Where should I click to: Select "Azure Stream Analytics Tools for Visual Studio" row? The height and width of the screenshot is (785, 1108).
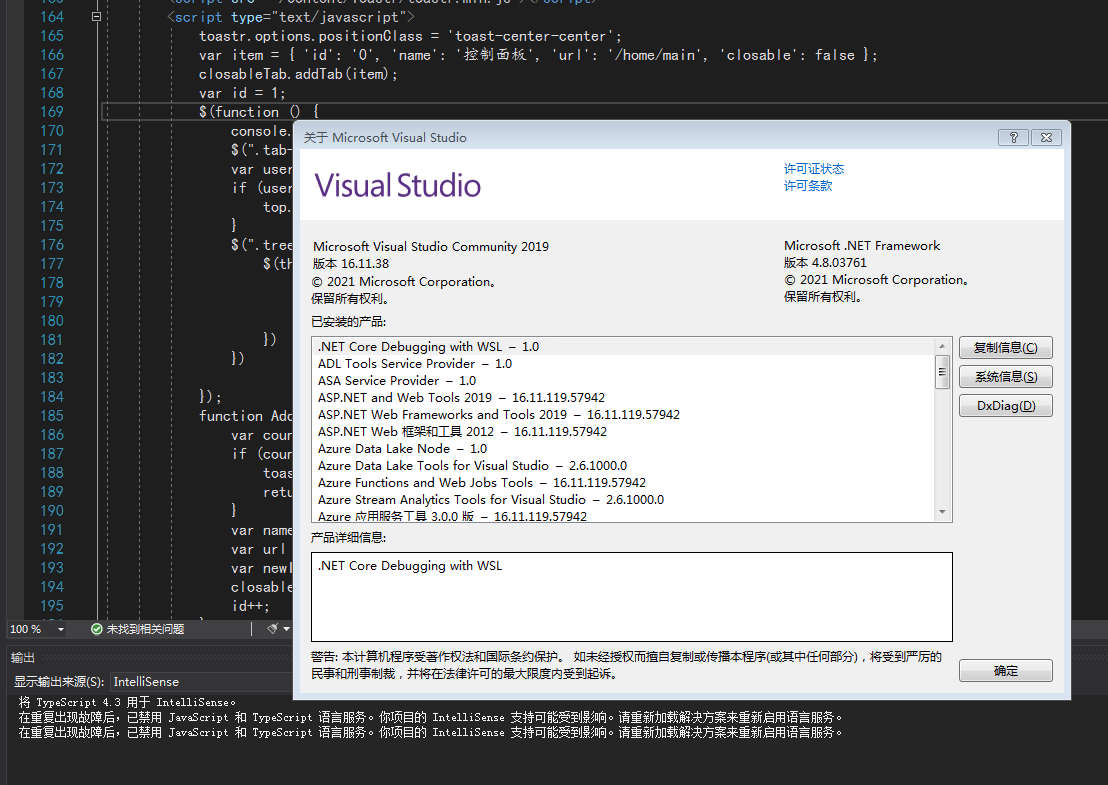[623, 499]
